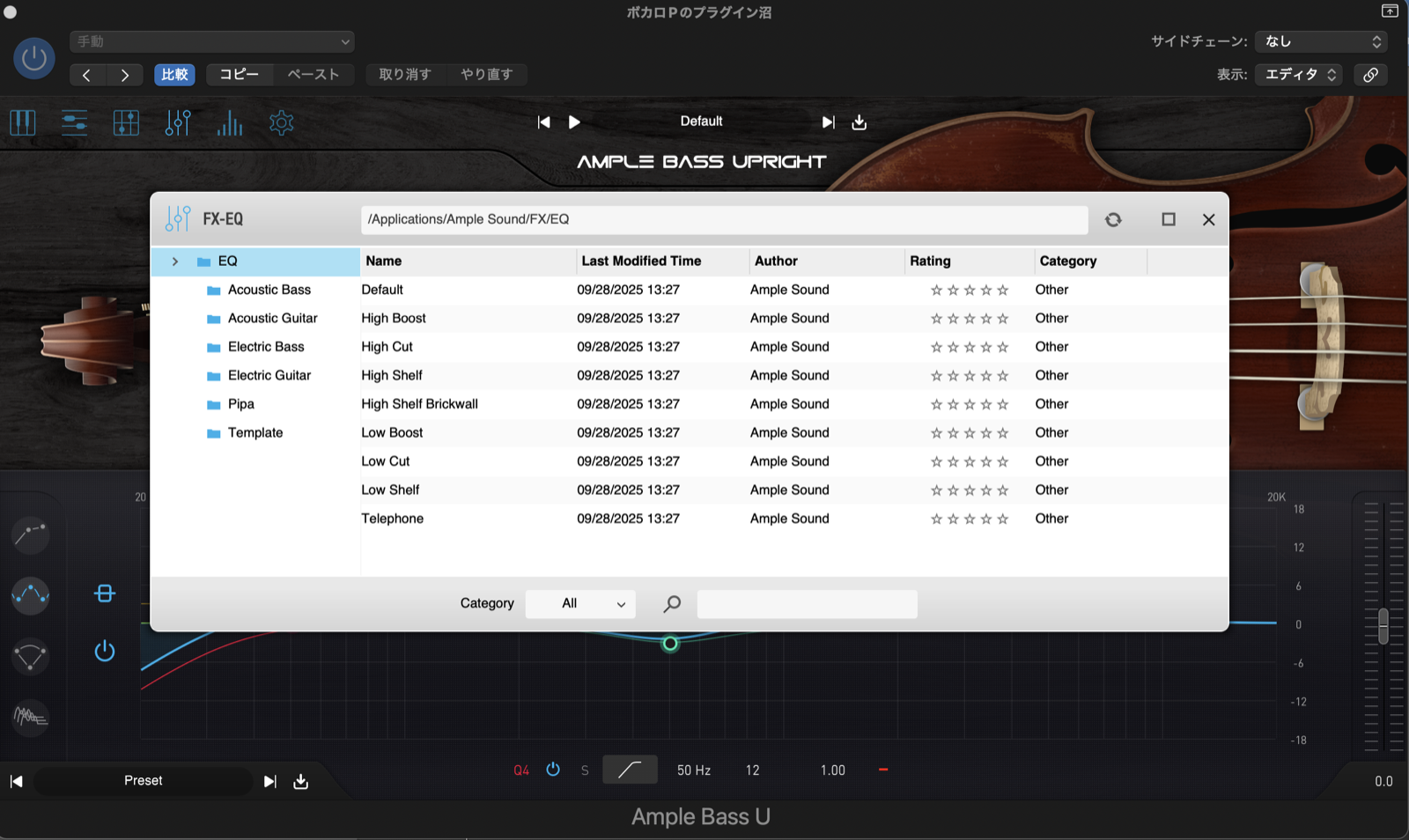1409x840 pixels.
Task: Open the filter shape selector for Q4
Action: click(630, 770)
